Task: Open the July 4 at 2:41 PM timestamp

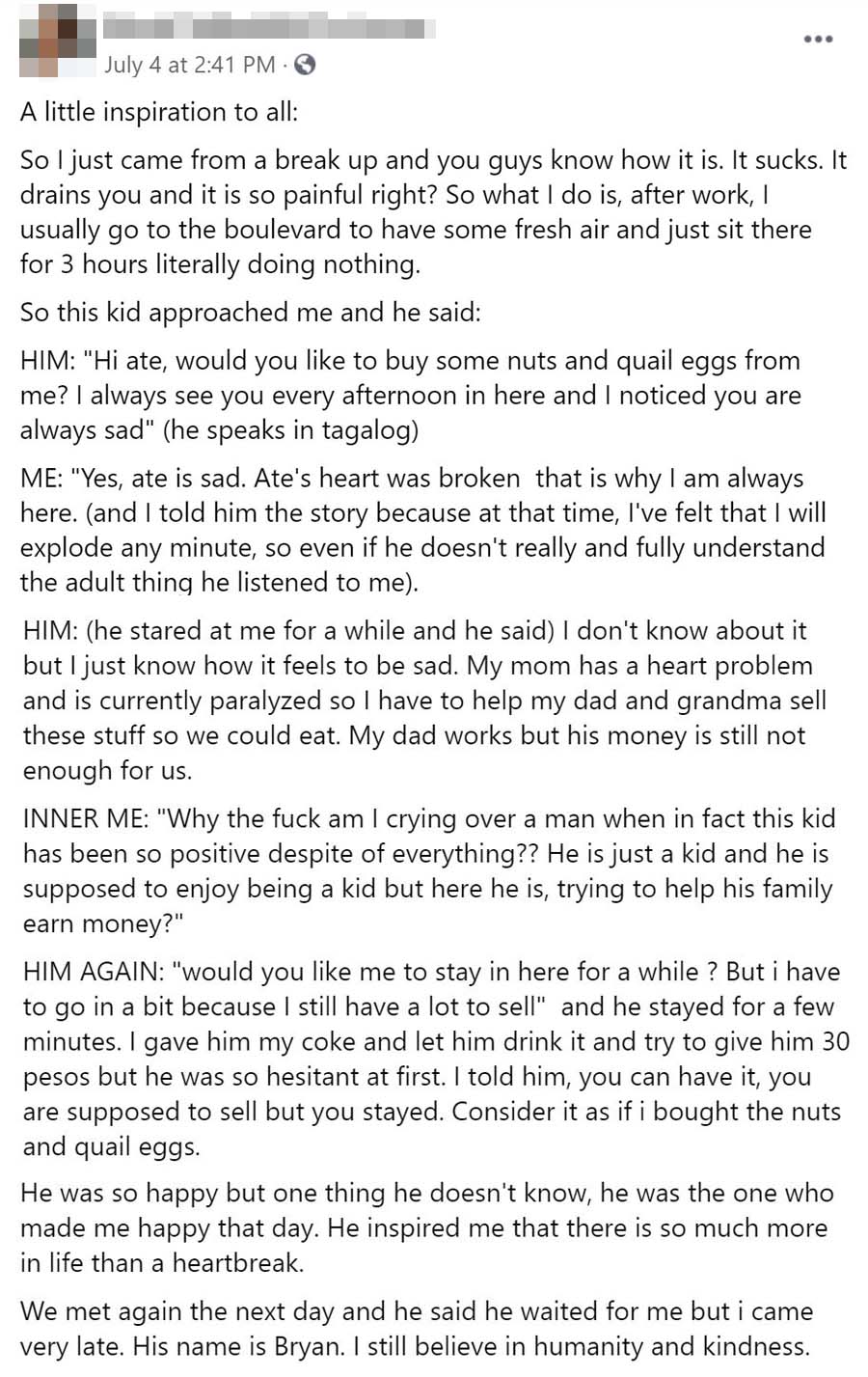Action: coord(189,65)
